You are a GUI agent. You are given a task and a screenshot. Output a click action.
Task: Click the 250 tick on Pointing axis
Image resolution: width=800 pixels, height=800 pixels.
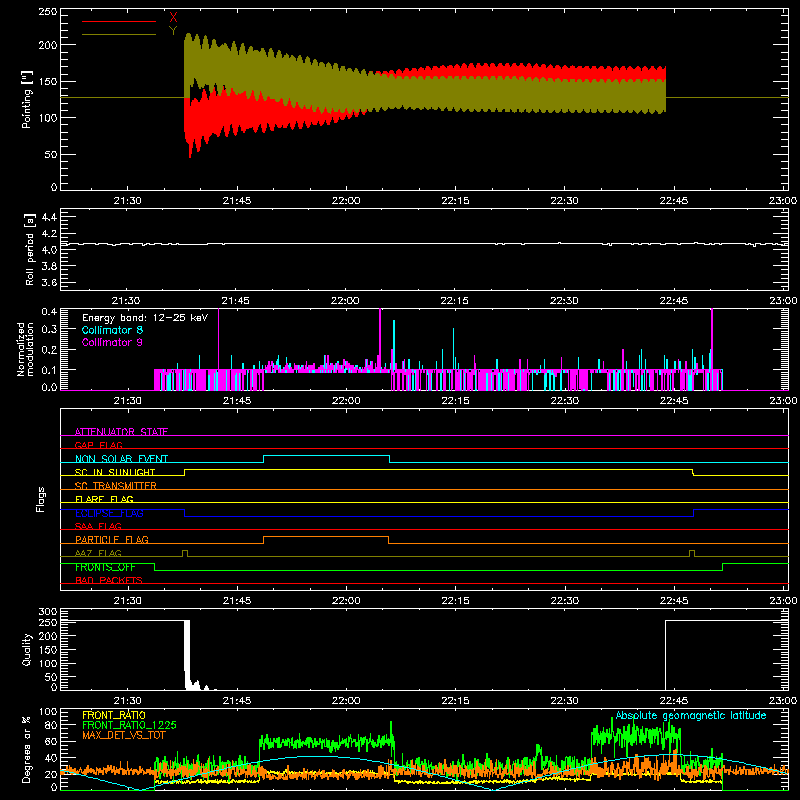48,11
